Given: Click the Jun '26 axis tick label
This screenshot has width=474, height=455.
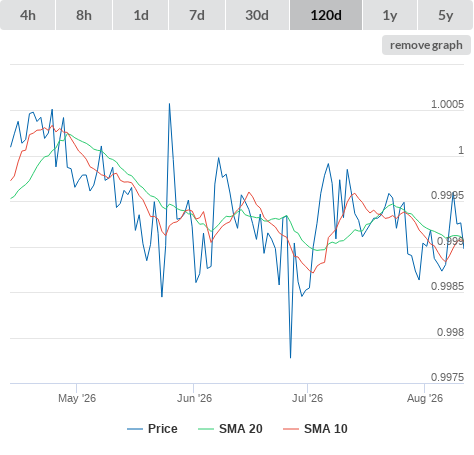Looking at the screenshot, I should coord(194,398).
